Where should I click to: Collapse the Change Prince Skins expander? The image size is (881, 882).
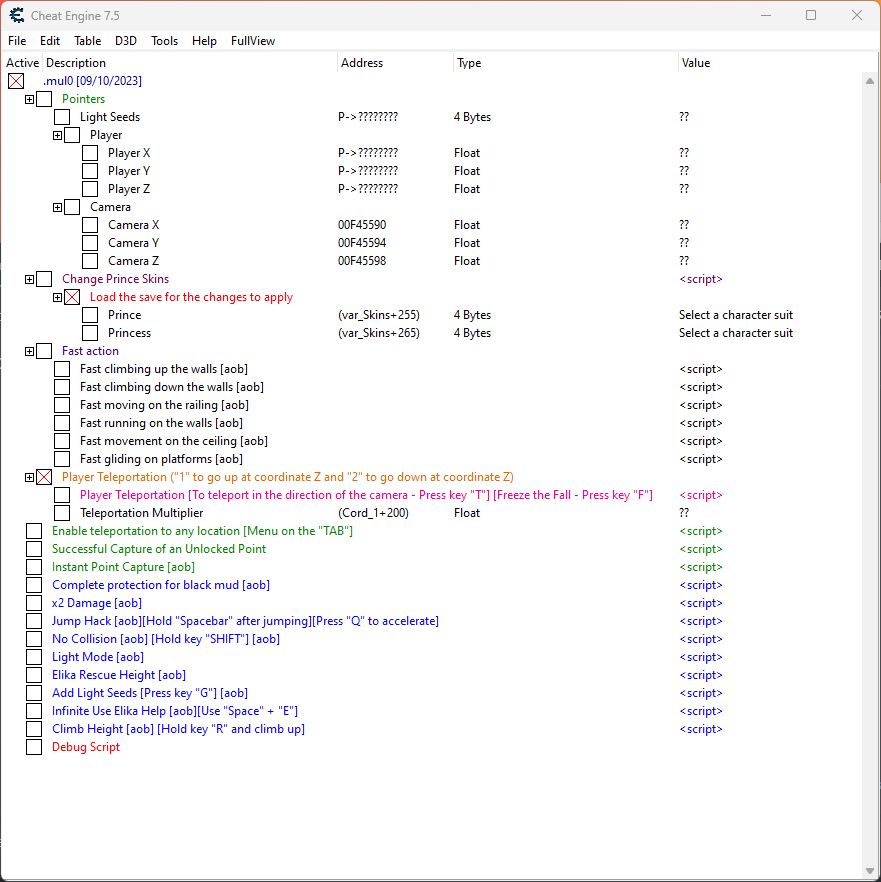[x=30, y=279]
